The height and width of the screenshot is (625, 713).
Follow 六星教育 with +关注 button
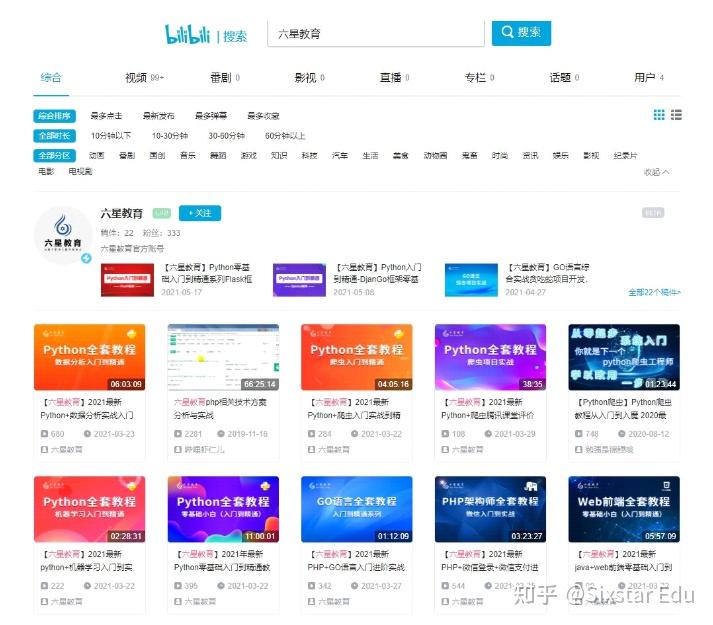(x=200, y=213)
